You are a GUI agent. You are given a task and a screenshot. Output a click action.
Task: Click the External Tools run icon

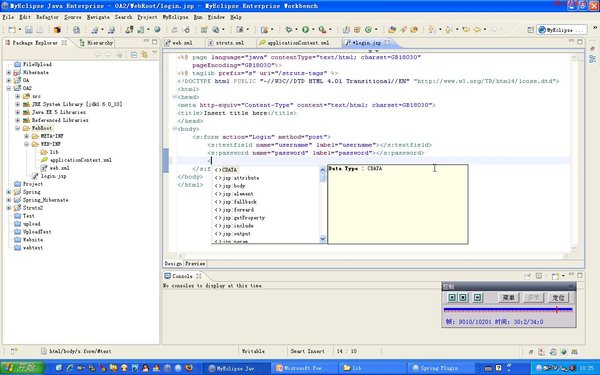(322, 29)
